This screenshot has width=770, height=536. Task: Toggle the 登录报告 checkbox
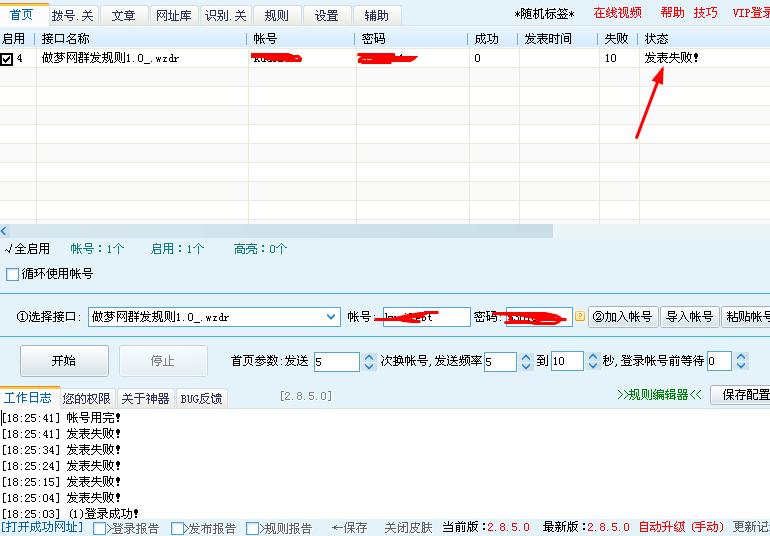[x=100, y=528]
